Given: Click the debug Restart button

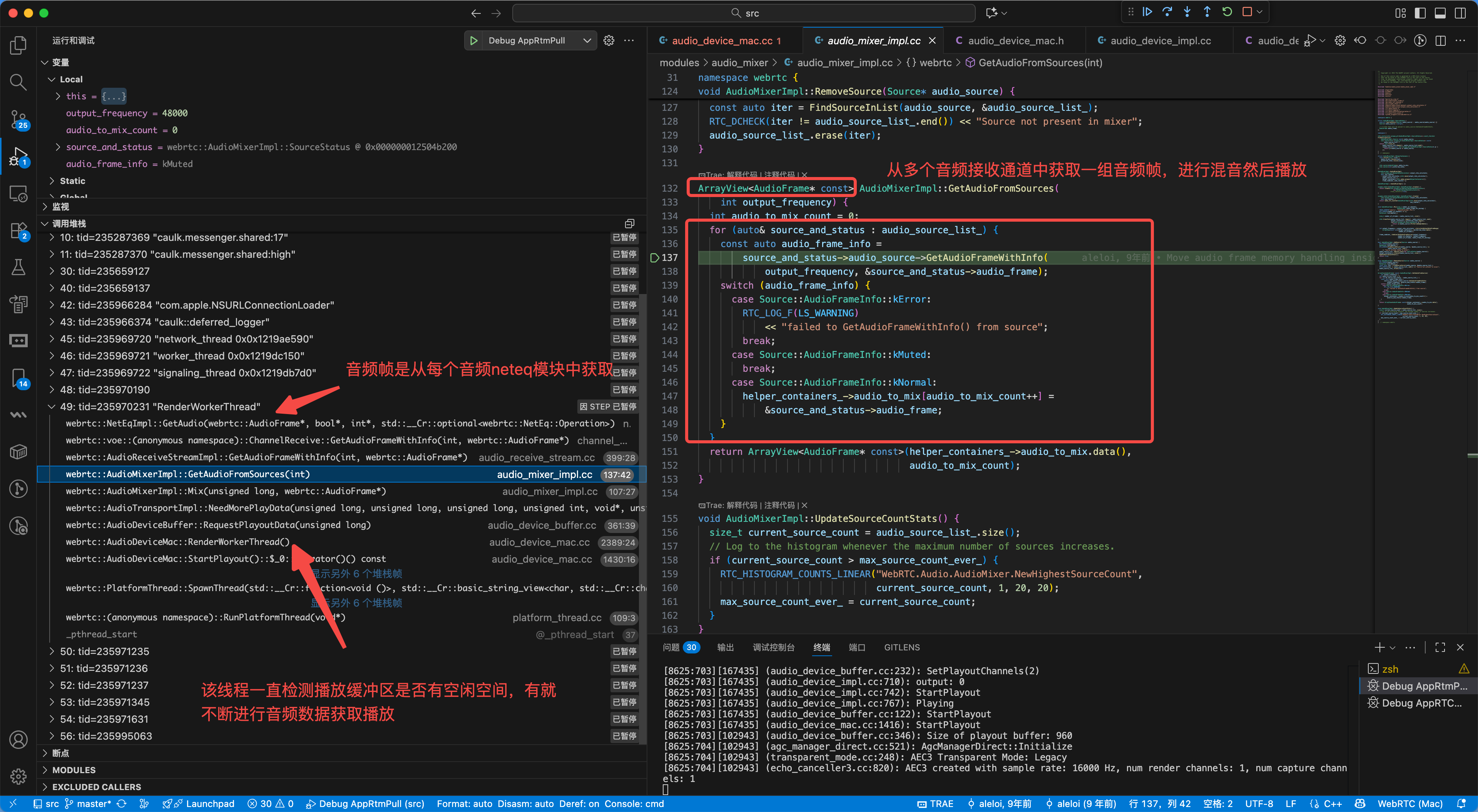Looking at the screenshot, I should [1227, 12].
